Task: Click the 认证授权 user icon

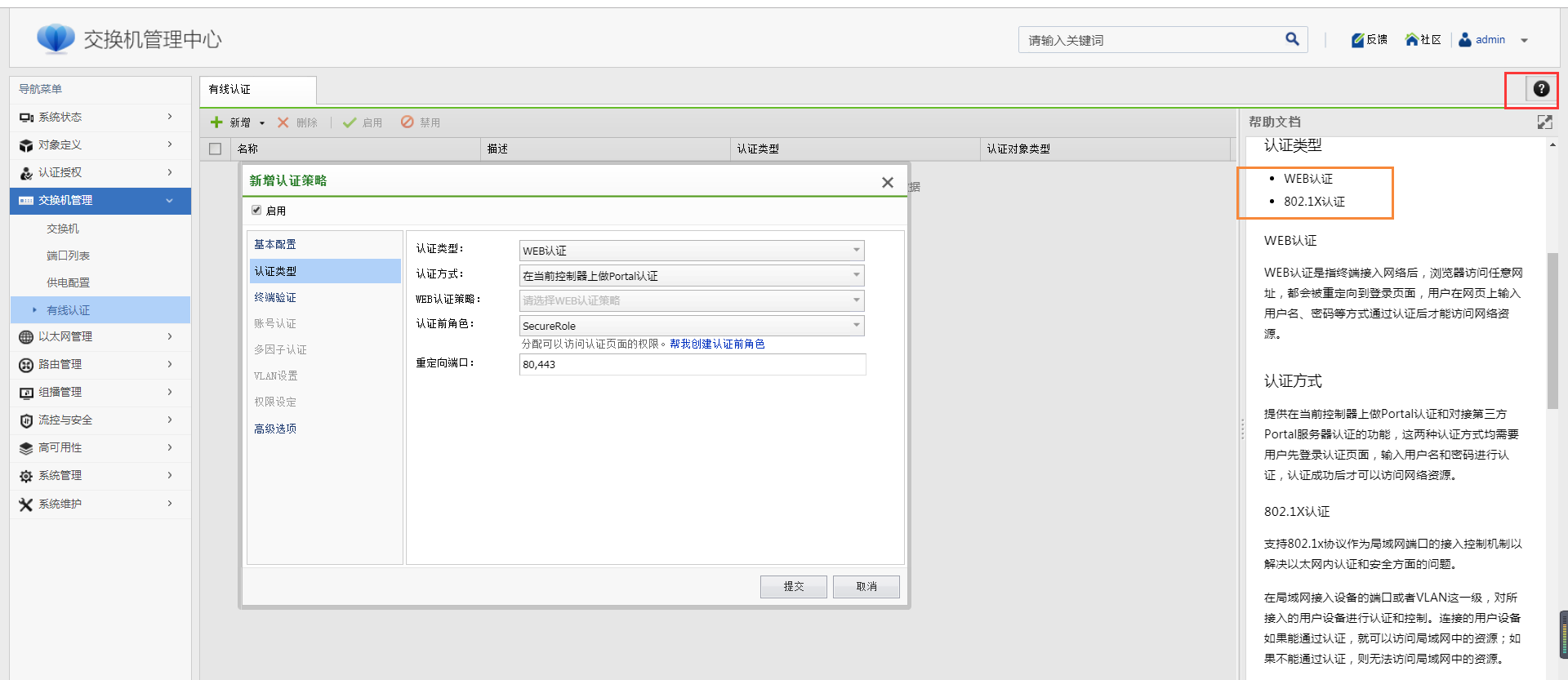Action: pos(26,173)
